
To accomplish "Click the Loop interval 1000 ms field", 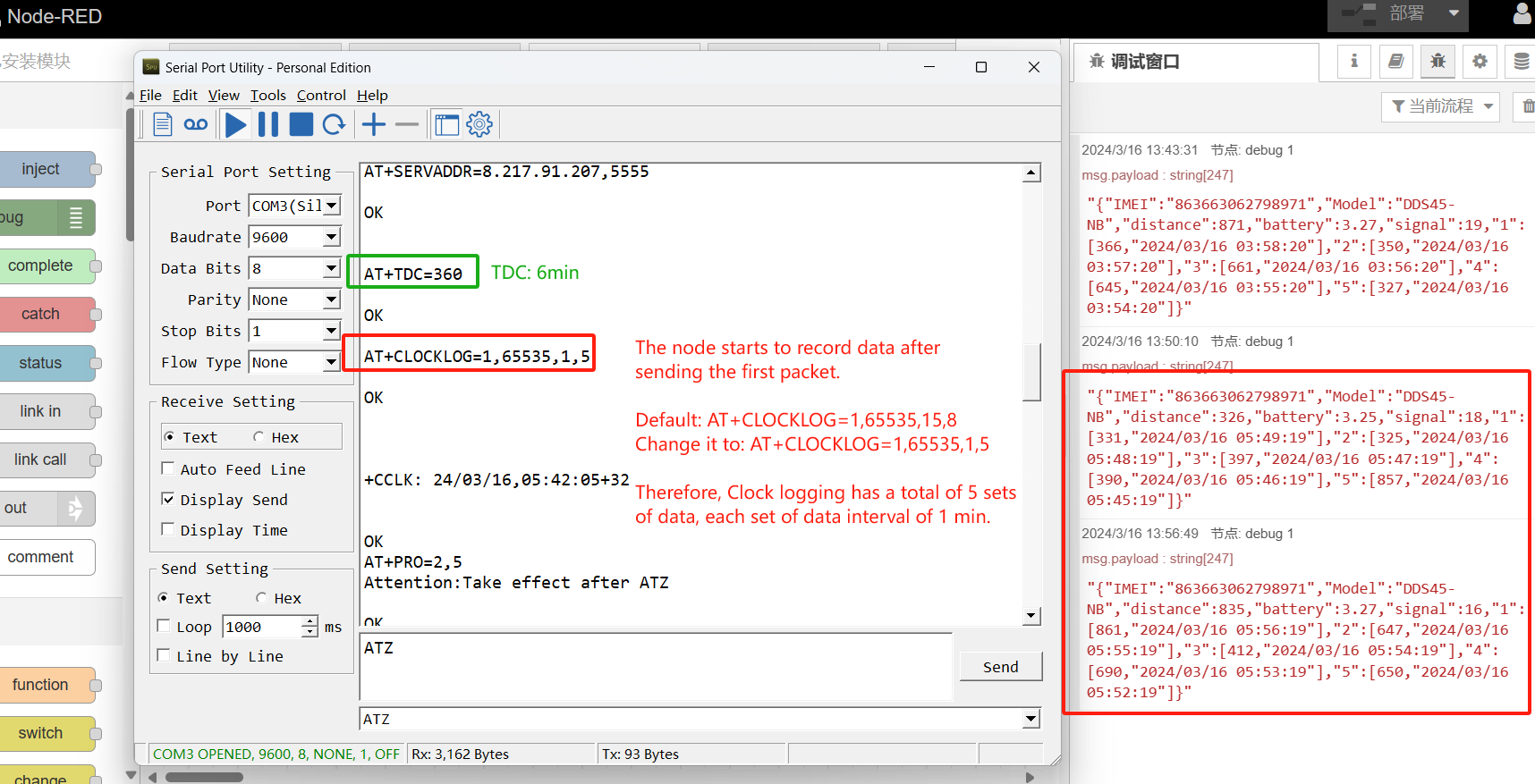I will coord(263,627).
